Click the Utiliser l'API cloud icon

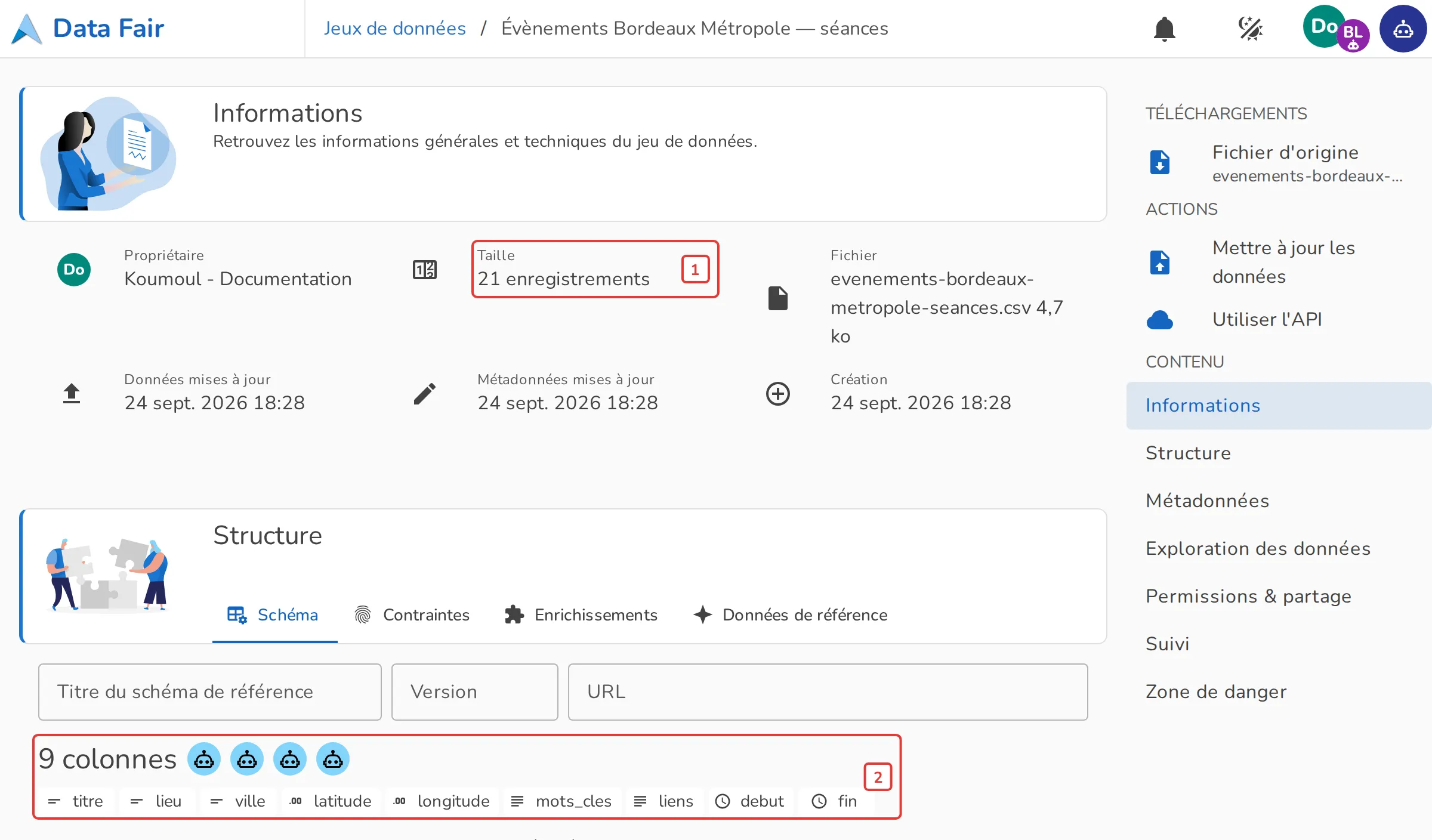[x=1160, y=320]
